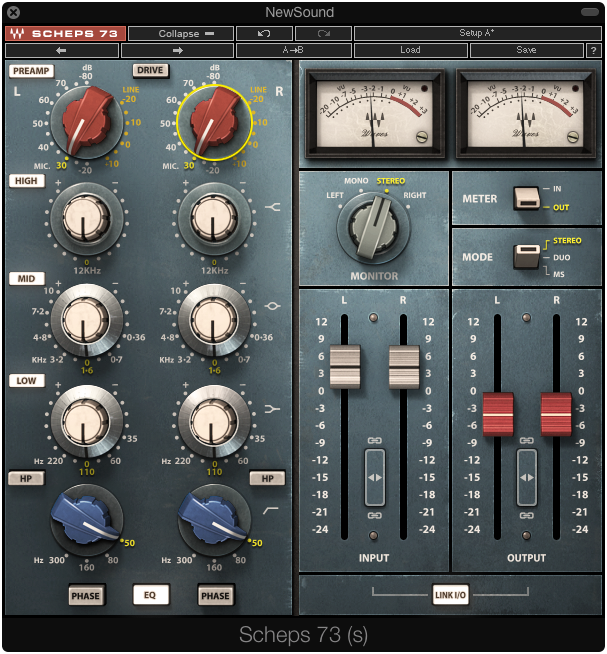Click the left VU meter display
This screenshot has height=654, width=607.
click(x=375, y=113)
